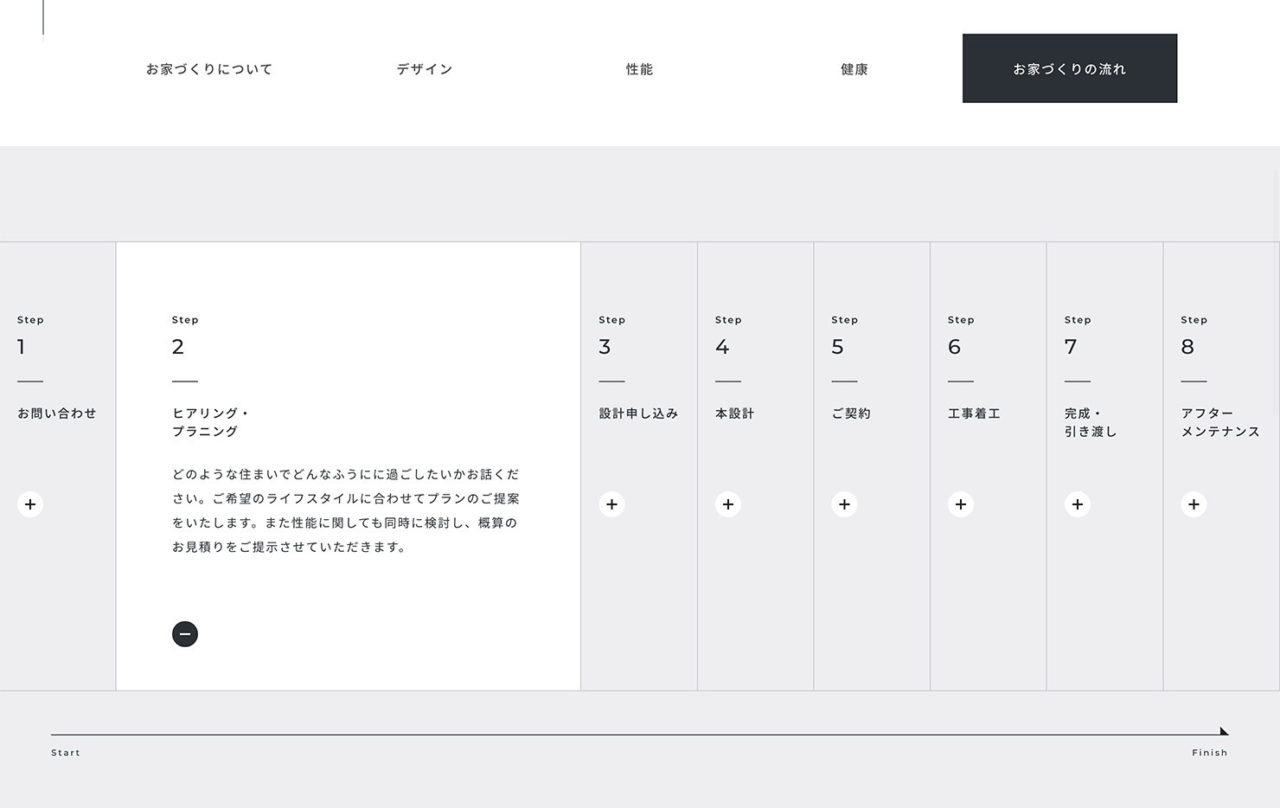
Task: Expand Step 3 with its plus icon
Action: coord(612,504)
